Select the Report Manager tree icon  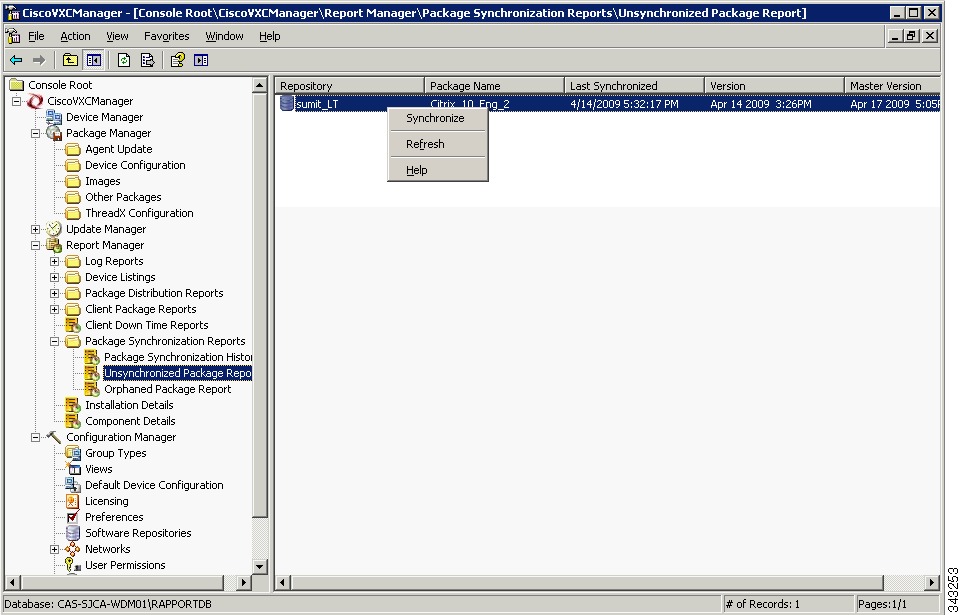pos(54,245)
